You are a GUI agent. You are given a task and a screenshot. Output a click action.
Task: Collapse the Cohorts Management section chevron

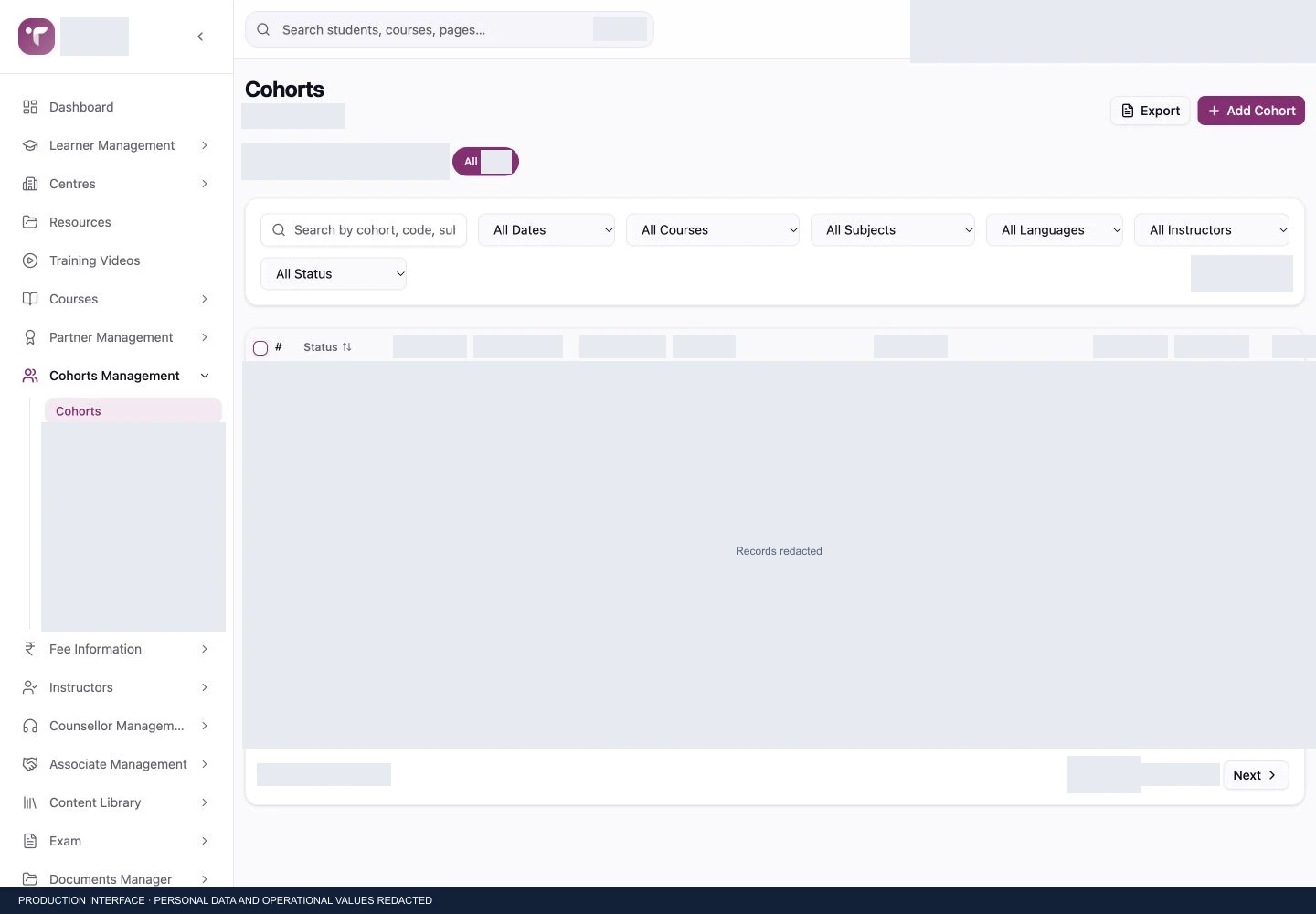(205, 376)
